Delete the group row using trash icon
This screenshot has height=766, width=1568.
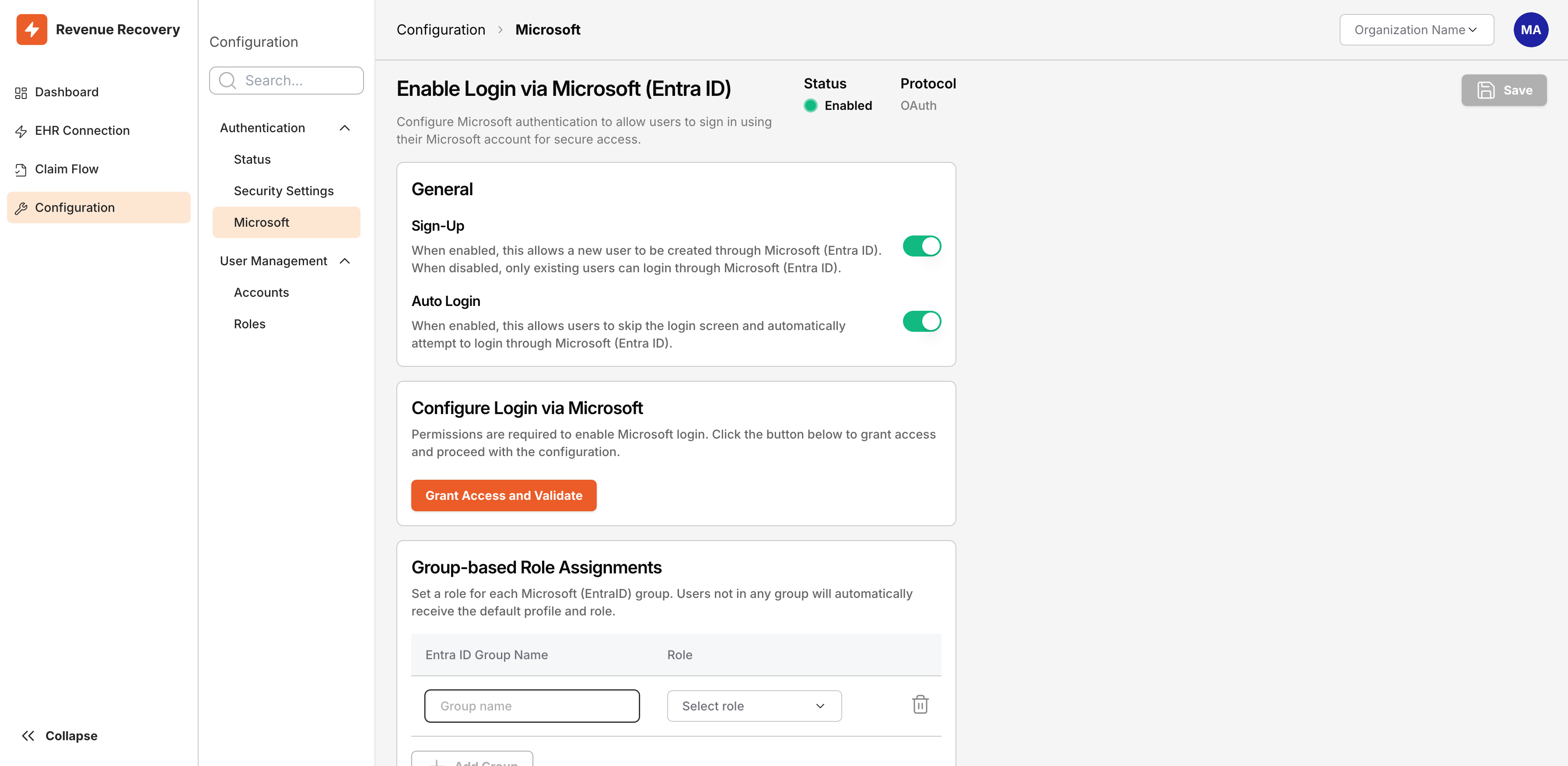(920, 704)
